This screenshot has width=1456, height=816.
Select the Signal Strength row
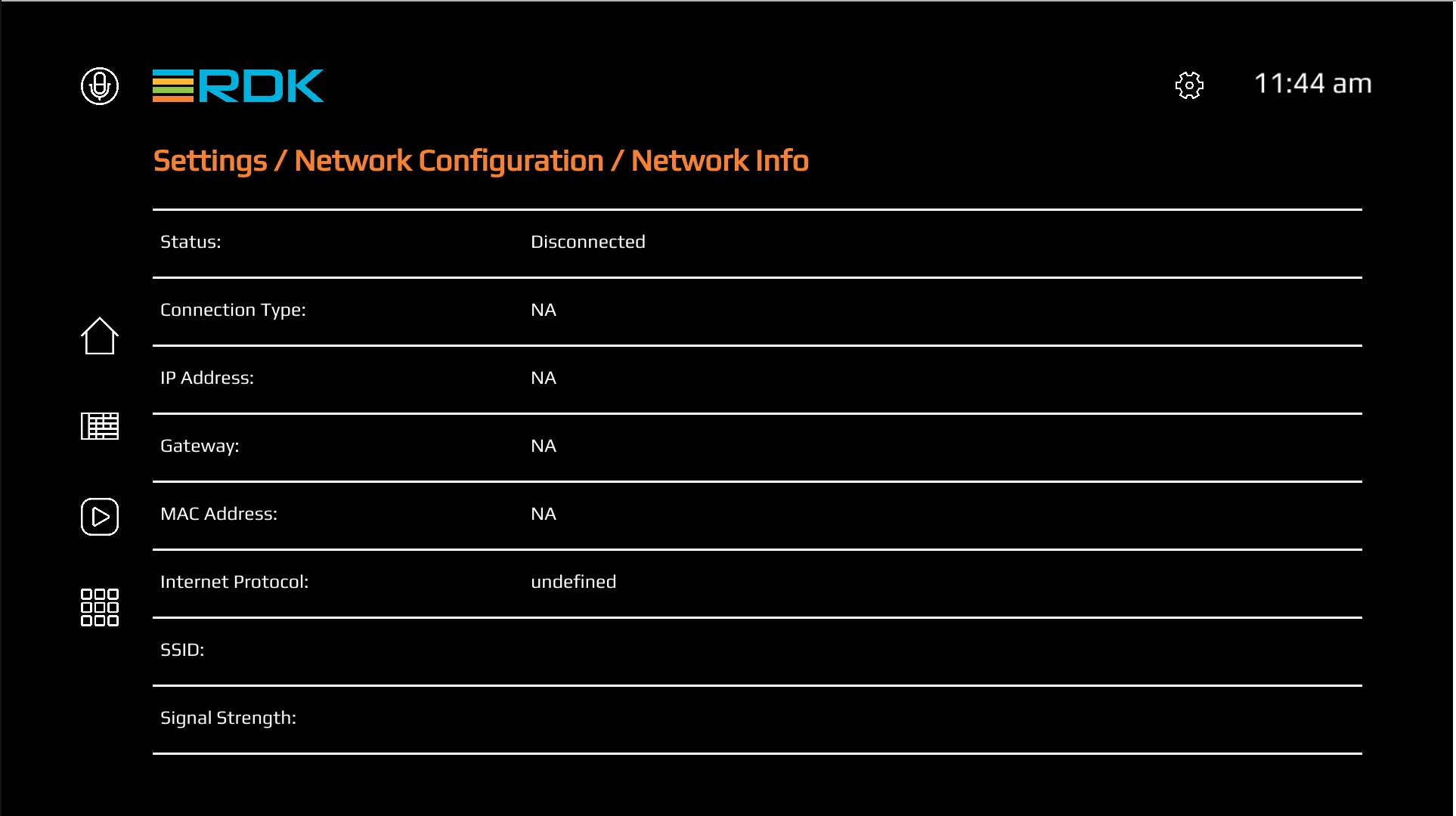tap(228, 718)
